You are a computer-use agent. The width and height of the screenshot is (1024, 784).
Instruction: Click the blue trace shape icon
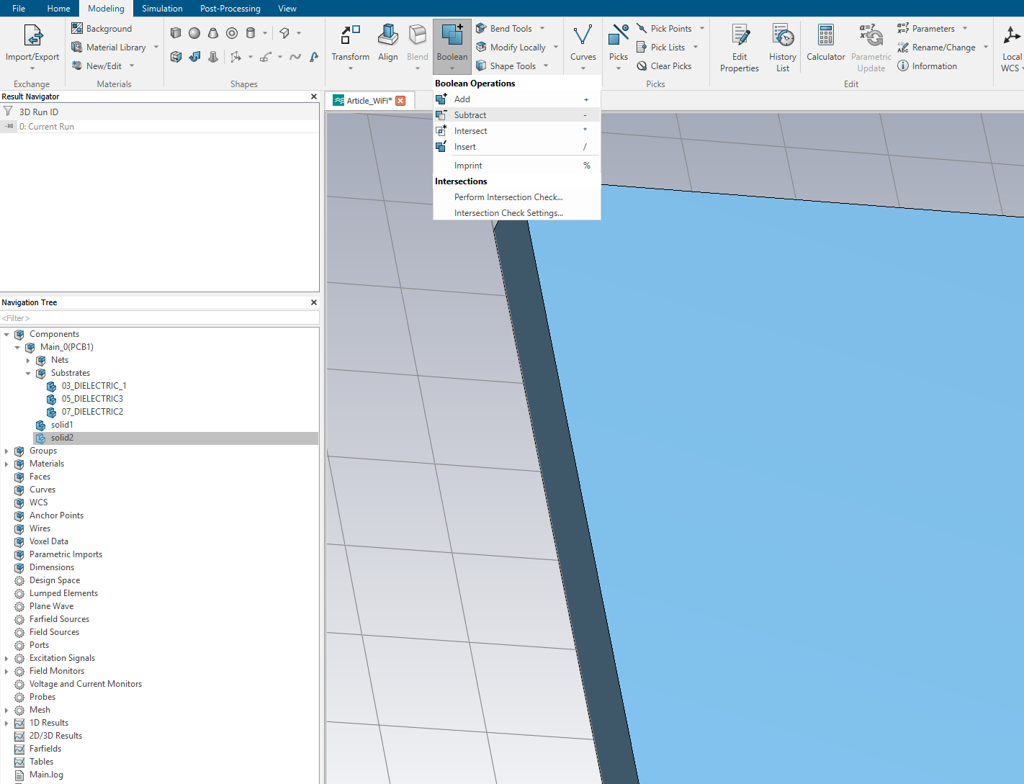tap(314, 57)
